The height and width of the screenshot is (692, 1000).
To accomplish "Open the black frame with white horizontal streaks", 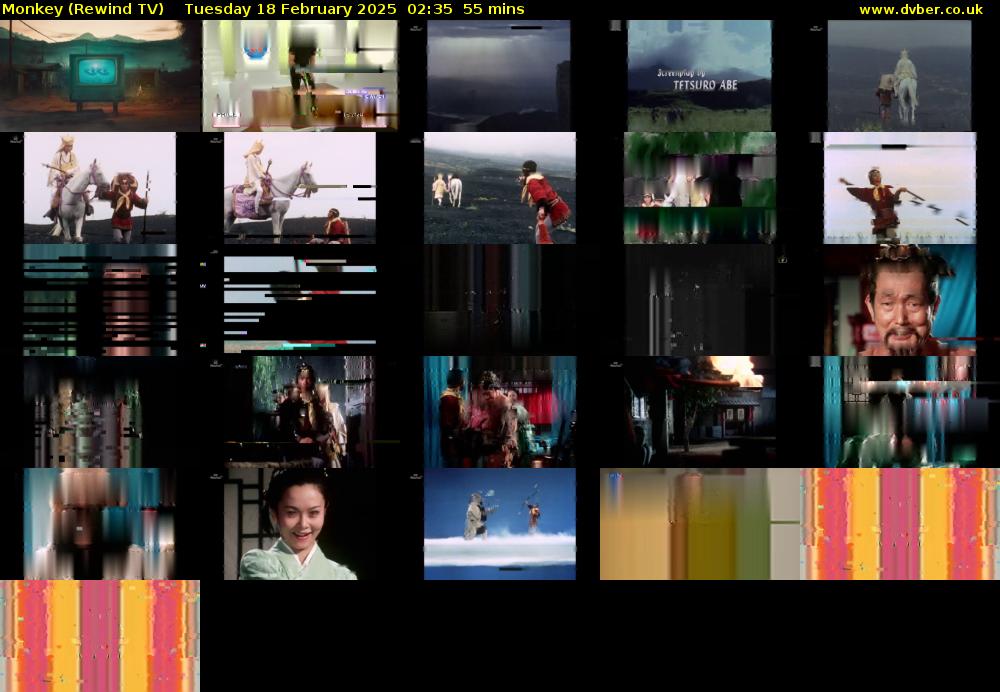I will 300,300.
